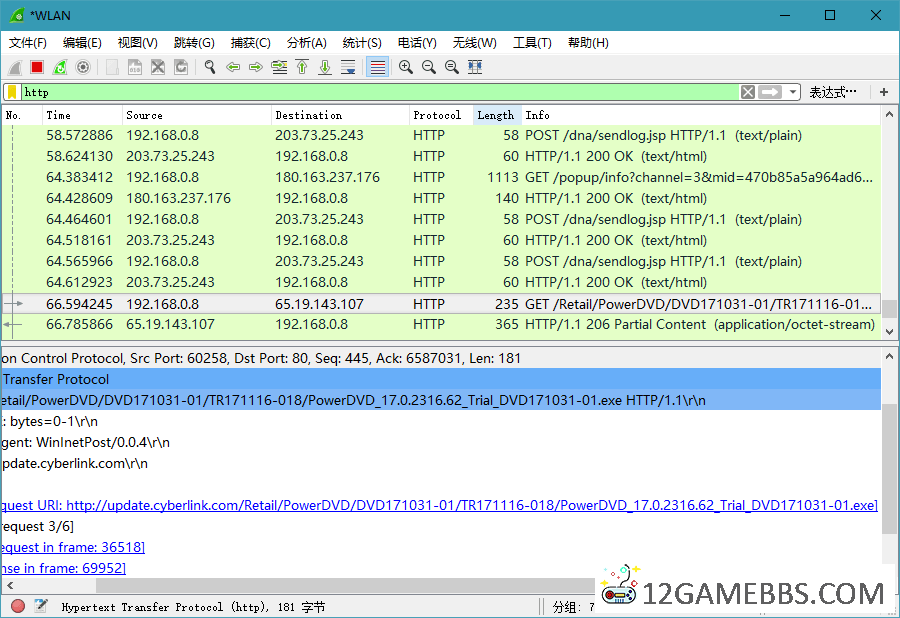This screenshot has height=618, width=900.
Task: Stop the running capture with the red square
Action: coord(37,68)
